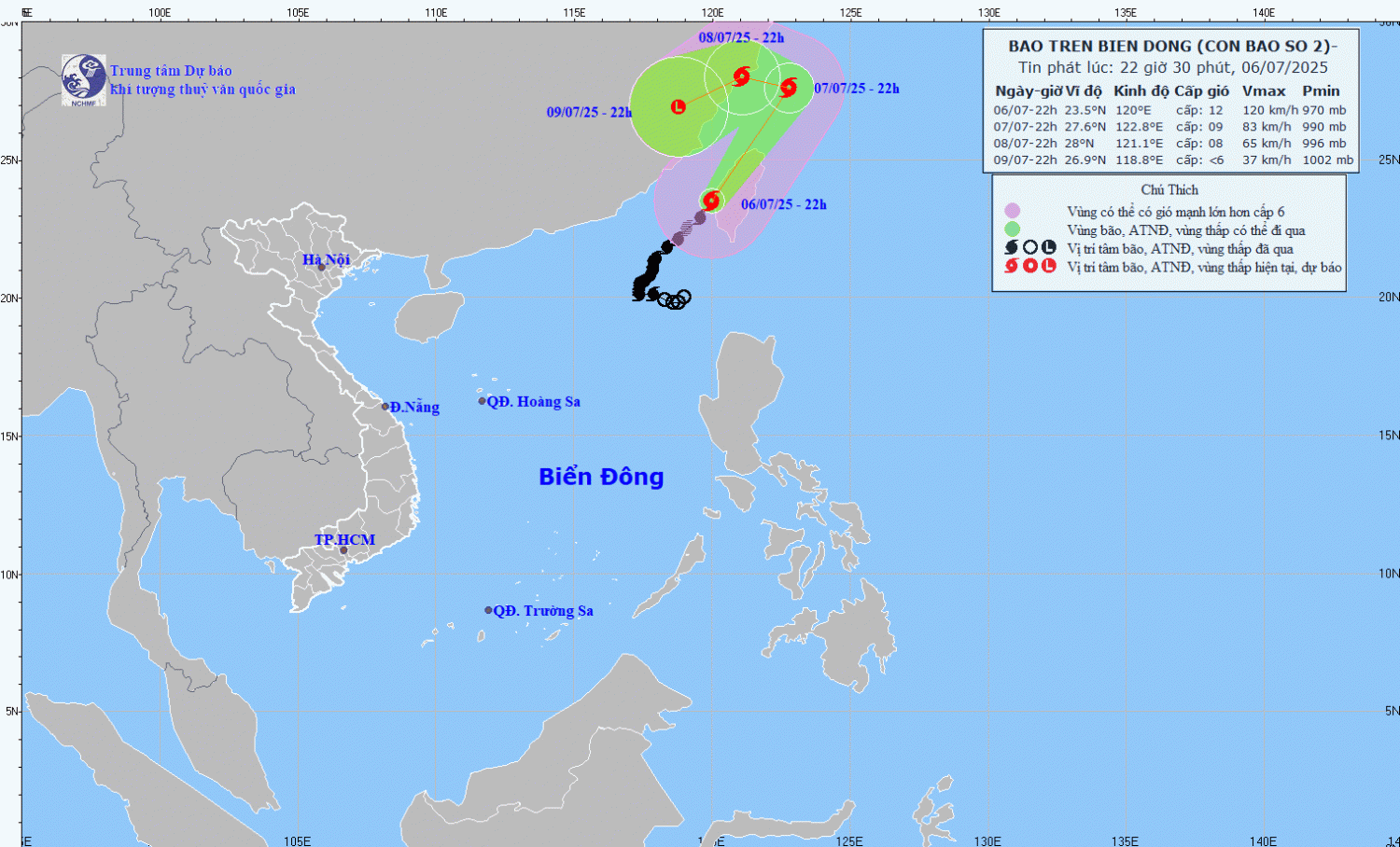This screenshot has width=1400, height=847.
Task: Click the red L icon in the legend
Action: coord(1049,266)
